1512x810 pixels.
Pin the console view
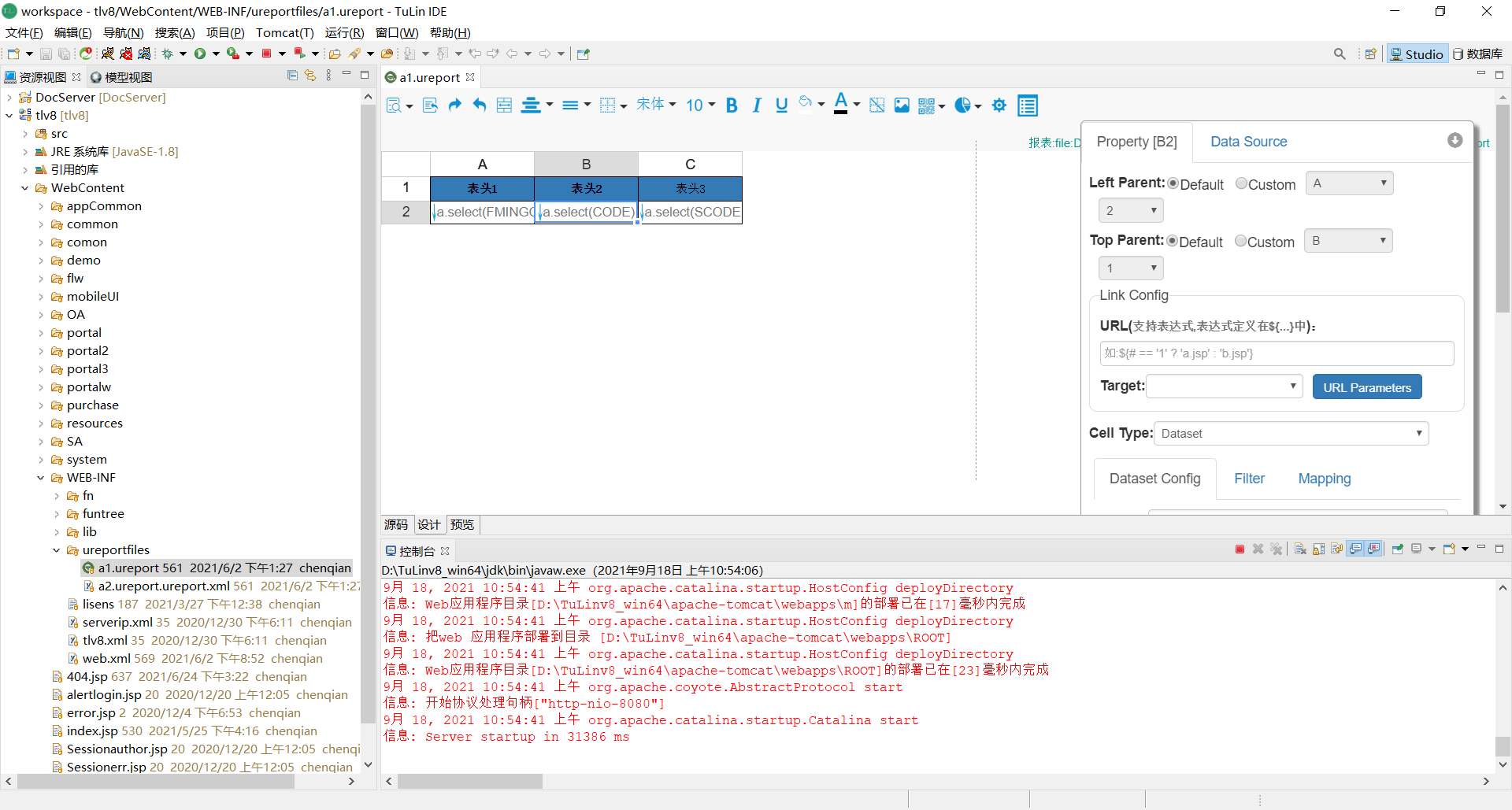pos(1398,549)
